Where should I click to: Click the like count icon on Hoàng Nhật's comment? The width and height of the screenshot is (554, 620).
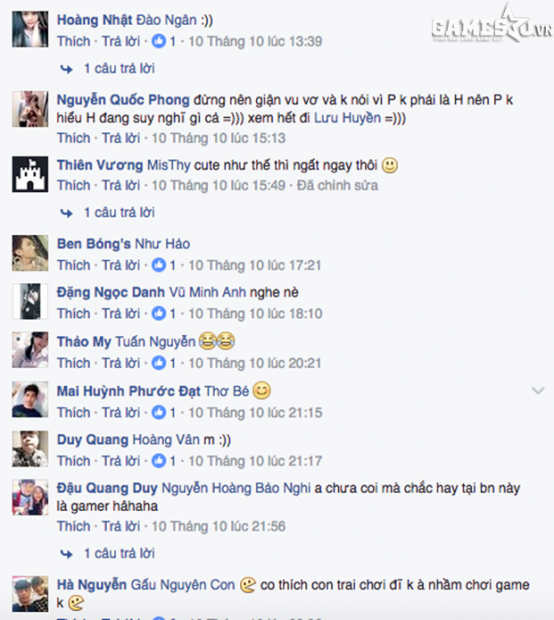[159, 41]
